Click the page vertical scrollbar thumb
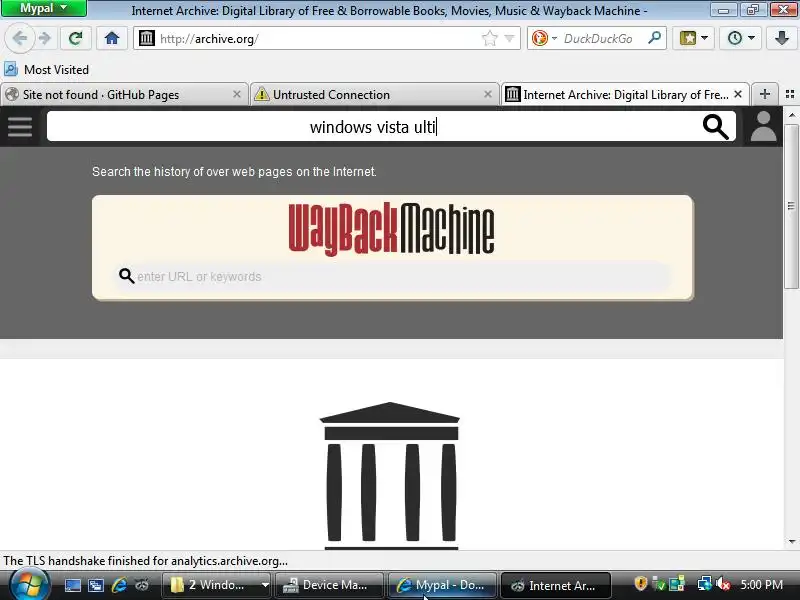 pos(791,205)
